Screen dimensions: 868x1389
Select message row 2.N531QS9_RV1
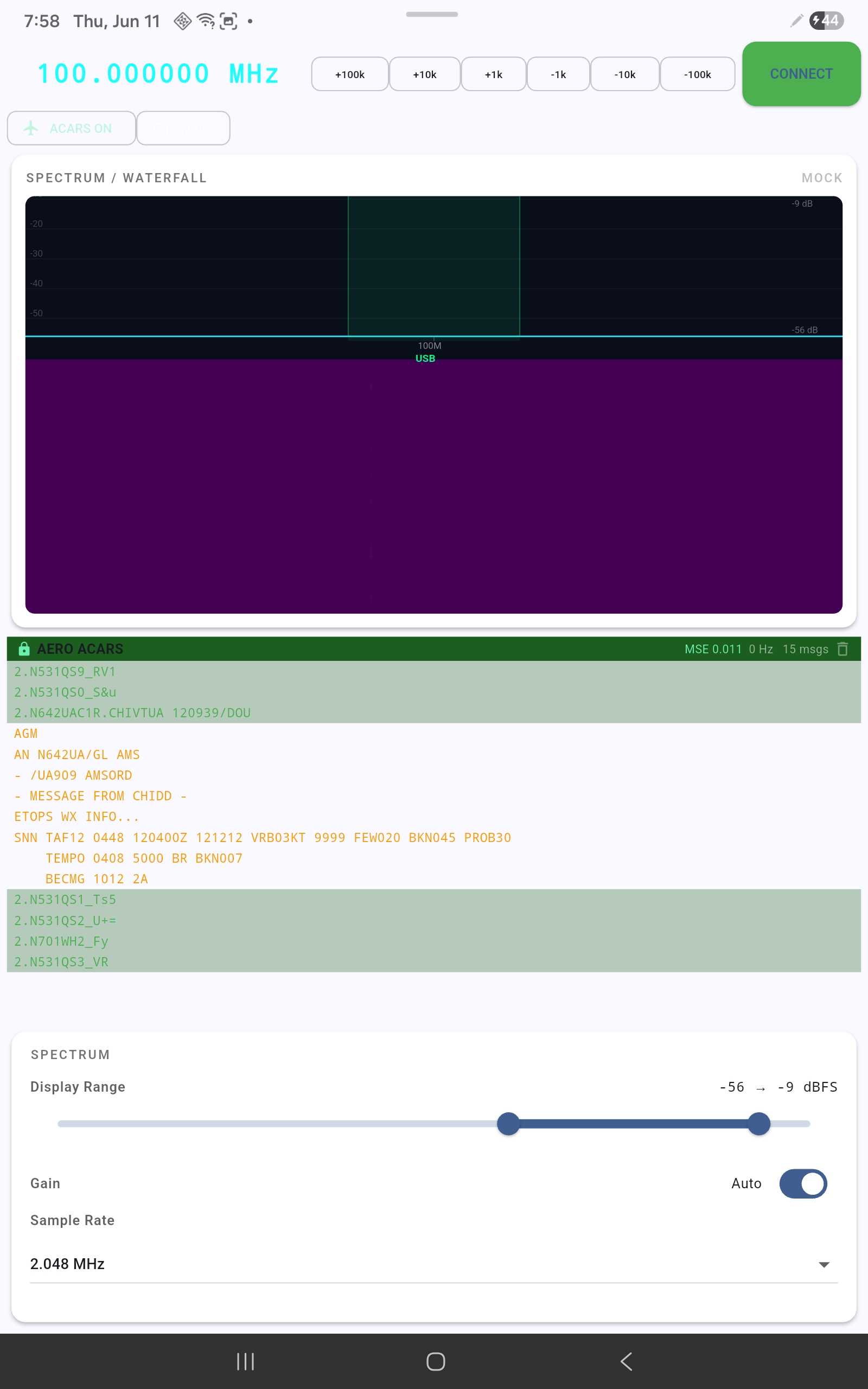(x=434, y=672)
